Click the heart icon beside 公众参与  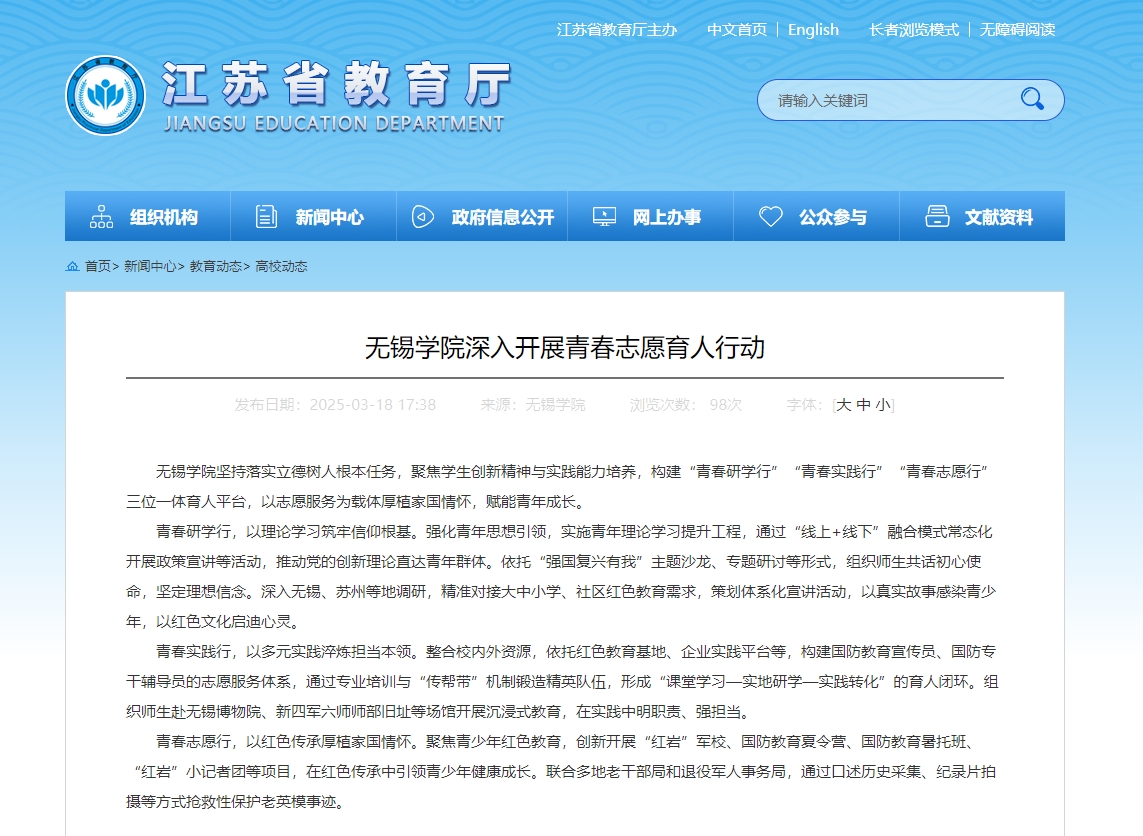pyautogui.click(x=770, y=217)
